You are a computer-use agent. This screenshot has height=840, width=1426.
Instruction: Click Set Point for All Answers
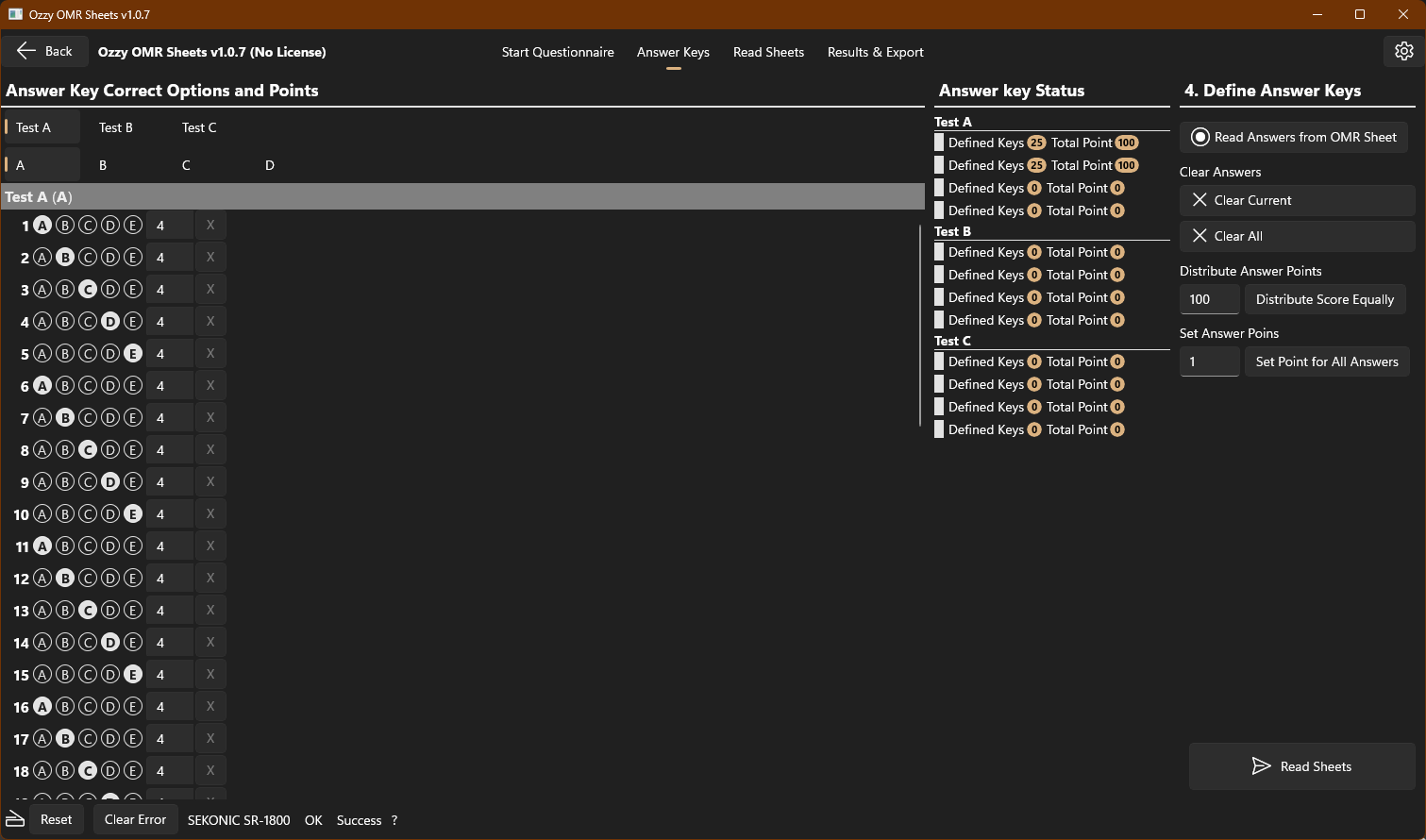[x=1327, y=361]
